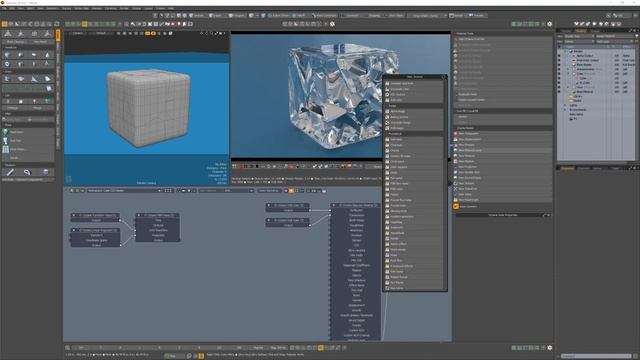Close the Add node popup list
Screen dimensions: 640x360
point(444,77)
